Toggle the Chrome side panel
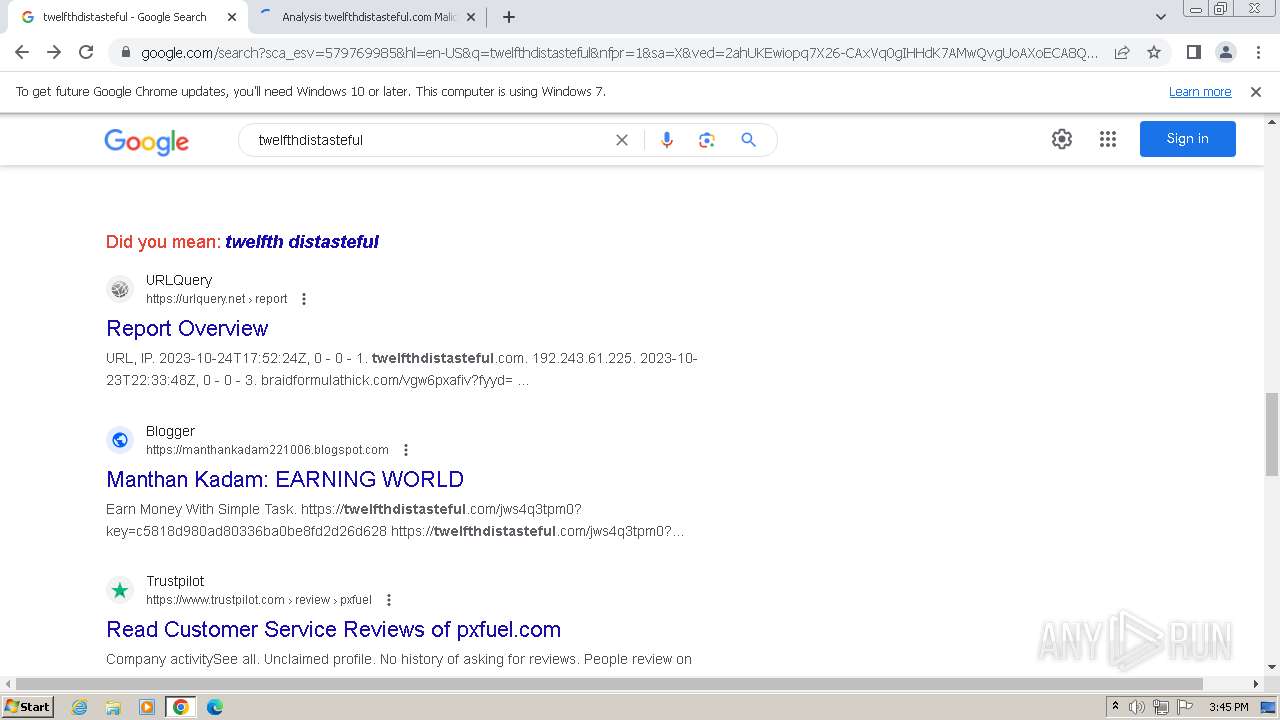This screenshot has width=1280, height=720. (x=1193, y=52)
